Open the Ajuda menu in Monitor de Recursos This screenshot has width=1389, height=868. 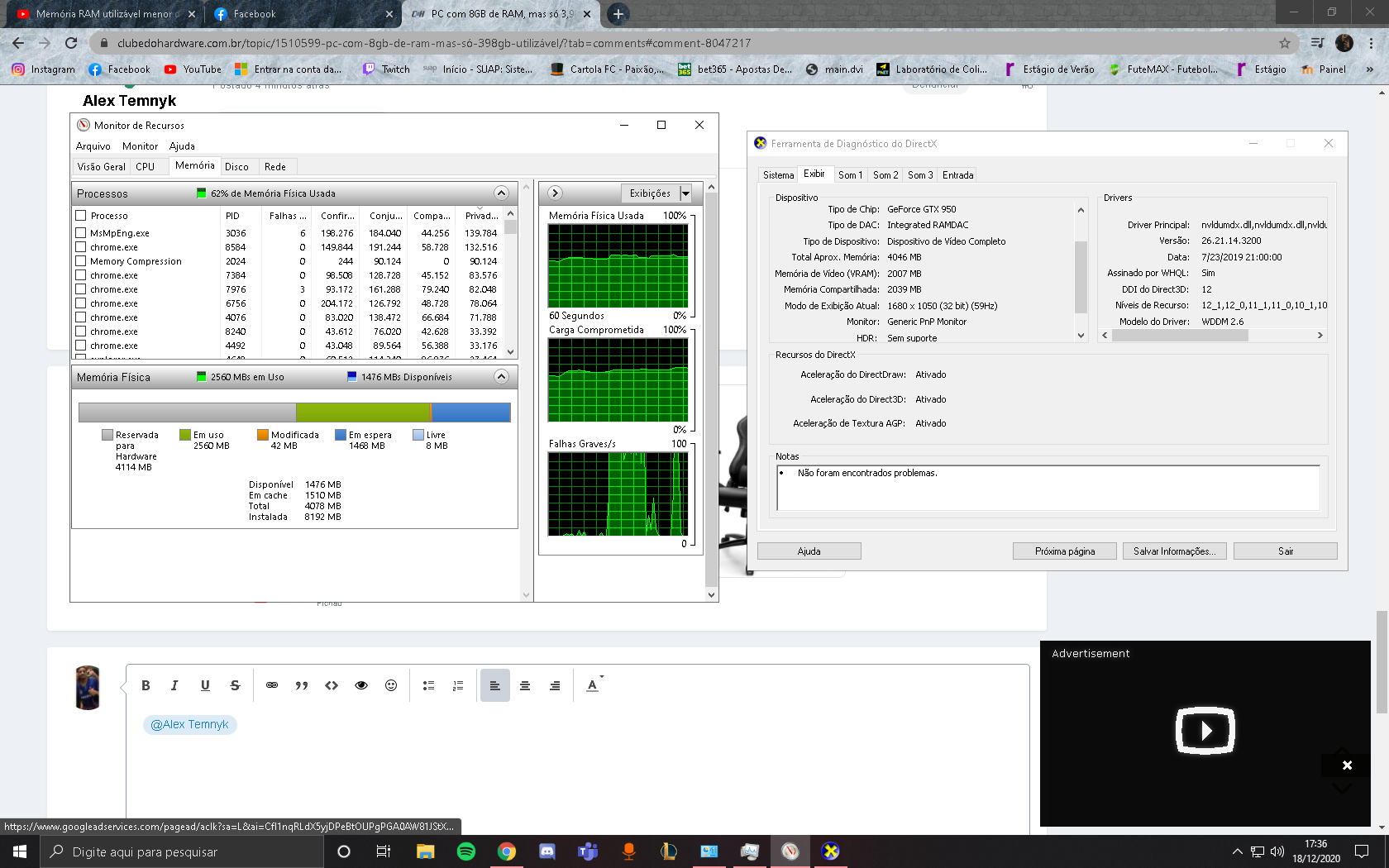(x=182, y=146)
